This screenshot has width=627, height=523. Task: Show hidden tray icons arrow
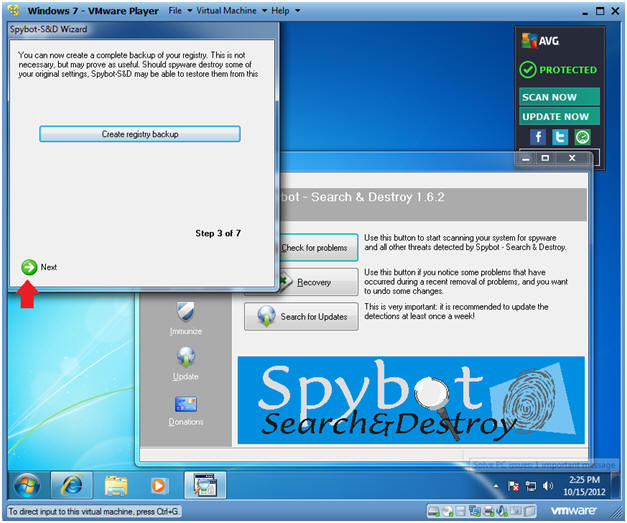tap(496, 486)
